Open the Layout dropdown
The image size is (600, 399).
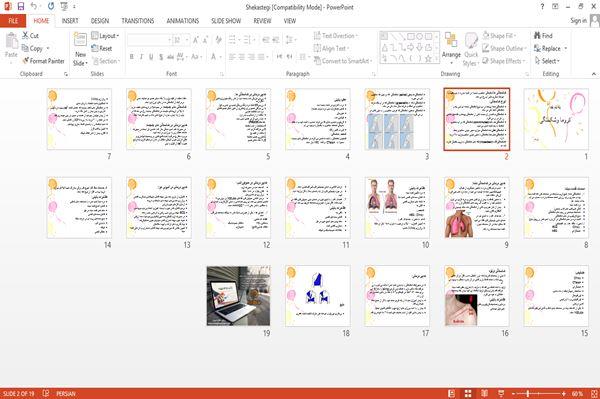click(105, 36)
